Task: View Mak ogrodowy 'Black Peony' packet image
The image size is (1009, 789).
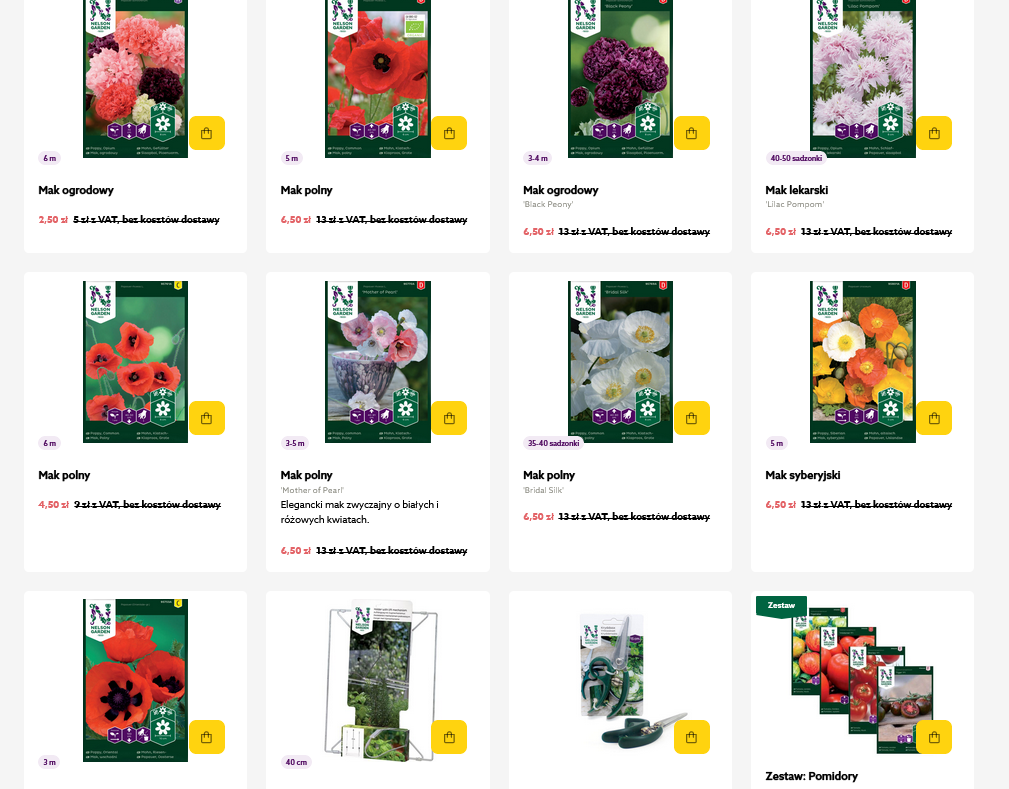Action: pyautogui.click(x=620, y=79)
